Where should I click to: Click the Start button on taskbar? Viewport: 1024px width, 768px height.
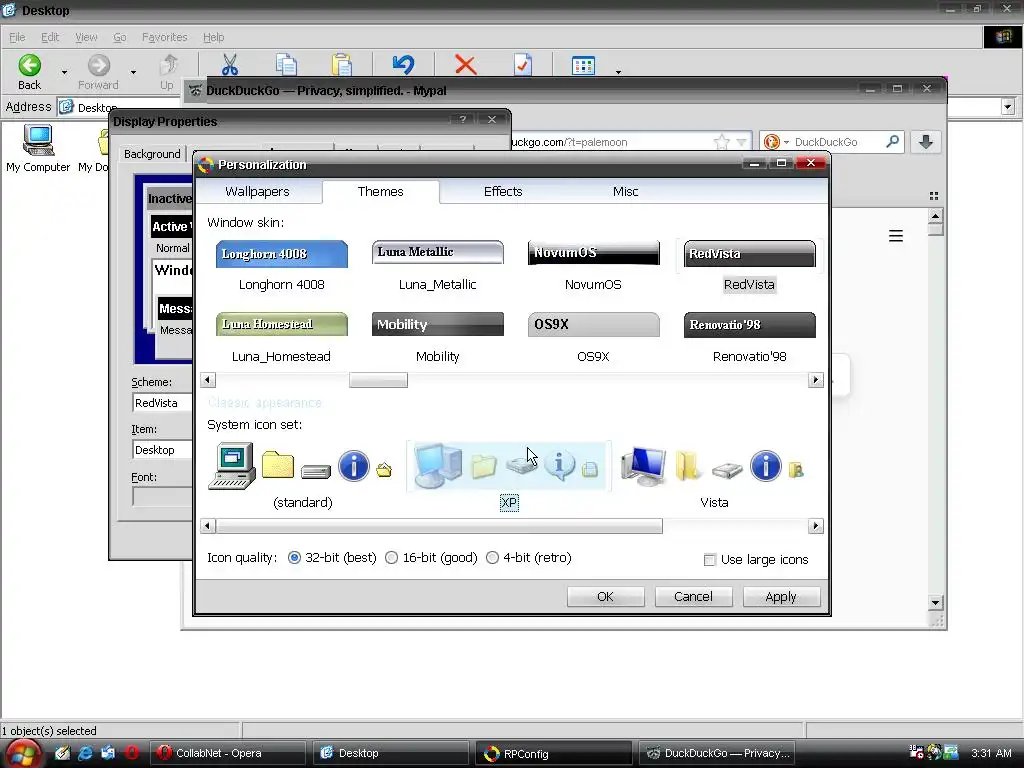click(22, 753)
